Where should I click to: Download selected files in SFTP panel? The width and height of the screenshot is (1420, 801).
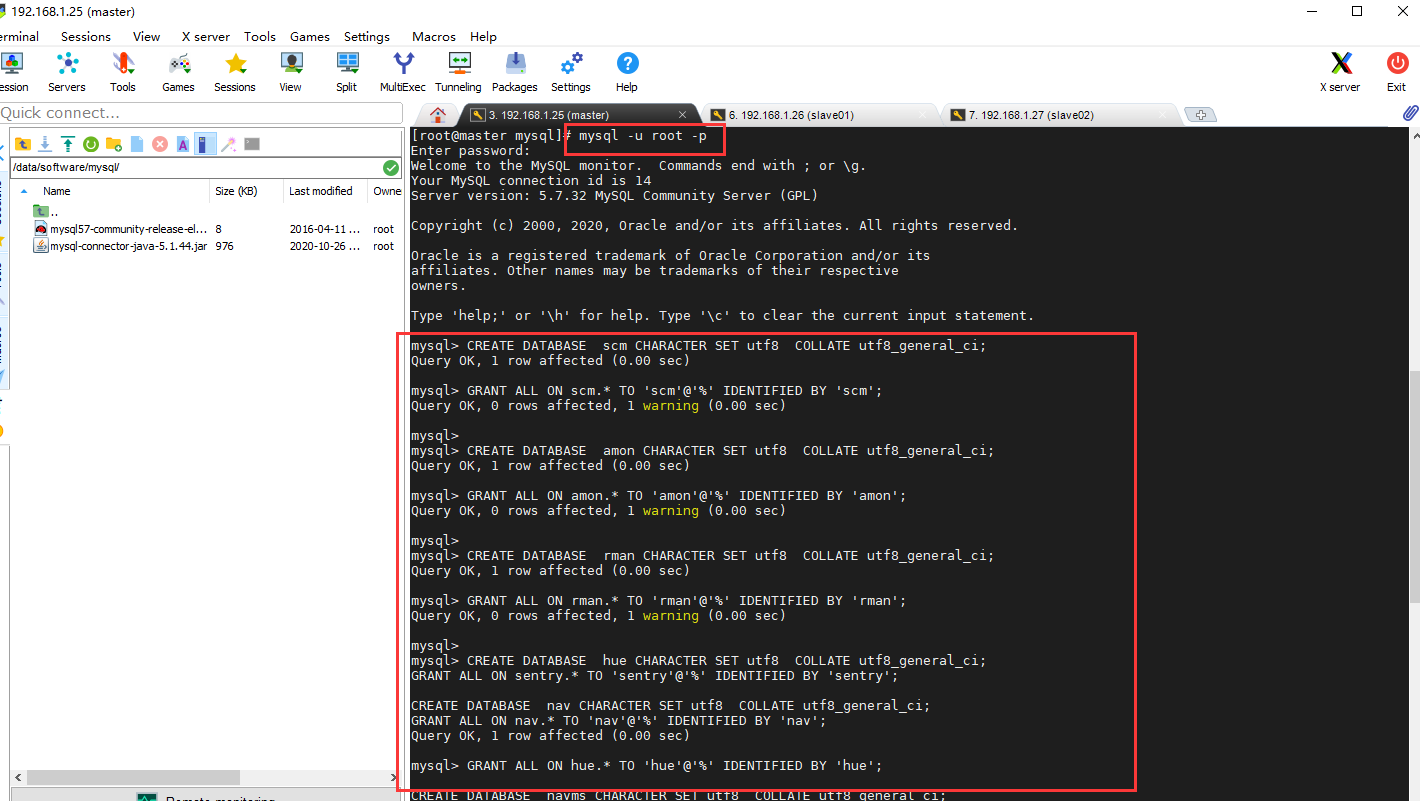coord(45,145)
